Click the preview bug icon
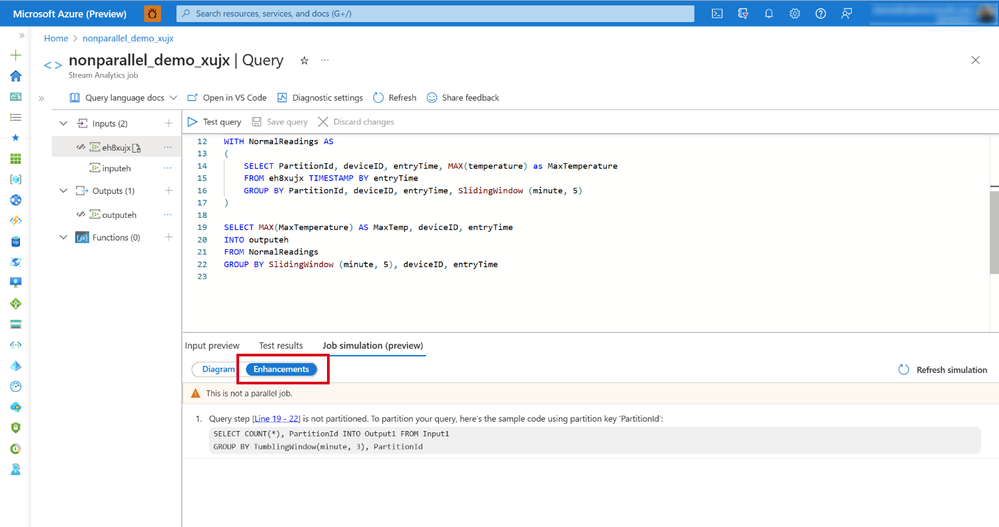Image resolution: width=999 pixels, height=527 pixels. [x=152, y=13]
